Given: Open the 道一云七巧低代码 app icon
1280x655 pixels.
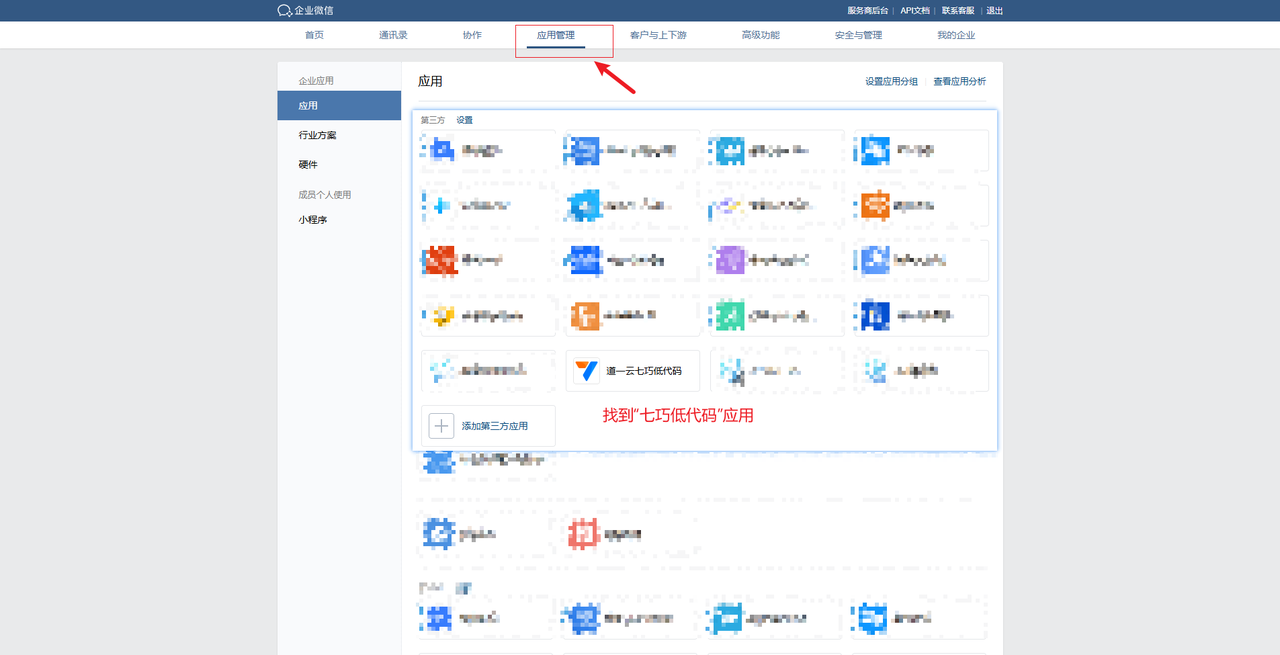Looking at the screenshot, I should 585,371.
